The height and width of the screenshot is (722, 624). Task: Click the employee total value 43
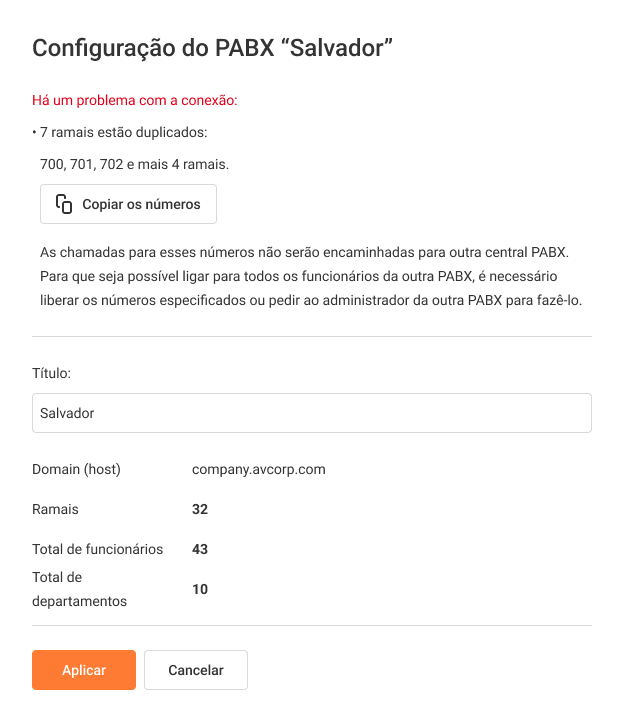tap(200, 549)
